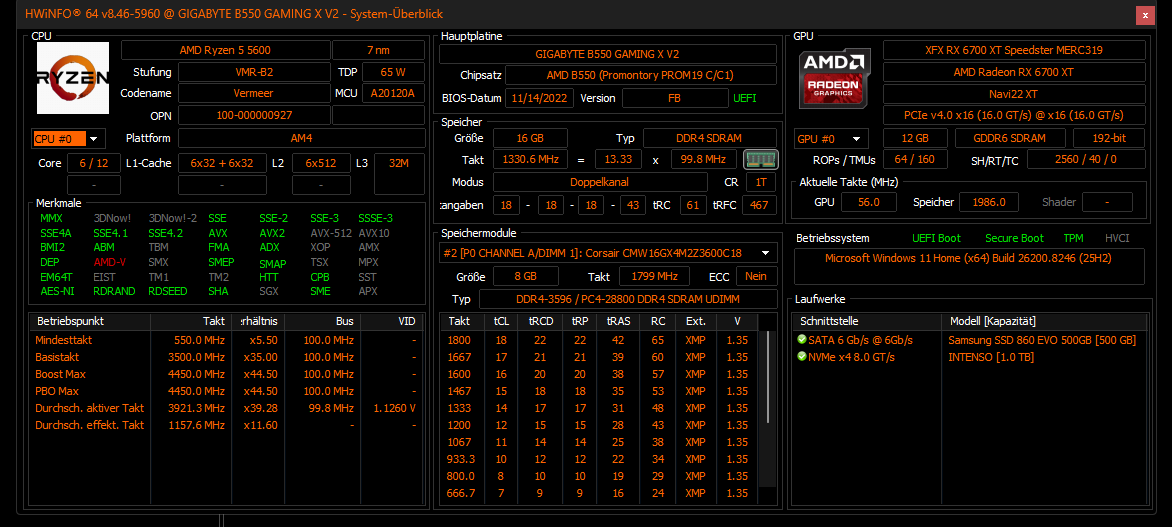Viewport: 1172px width, 527px height.
Task: Open the memory module icon button beside the memory clock
Action: pos(760,159)
